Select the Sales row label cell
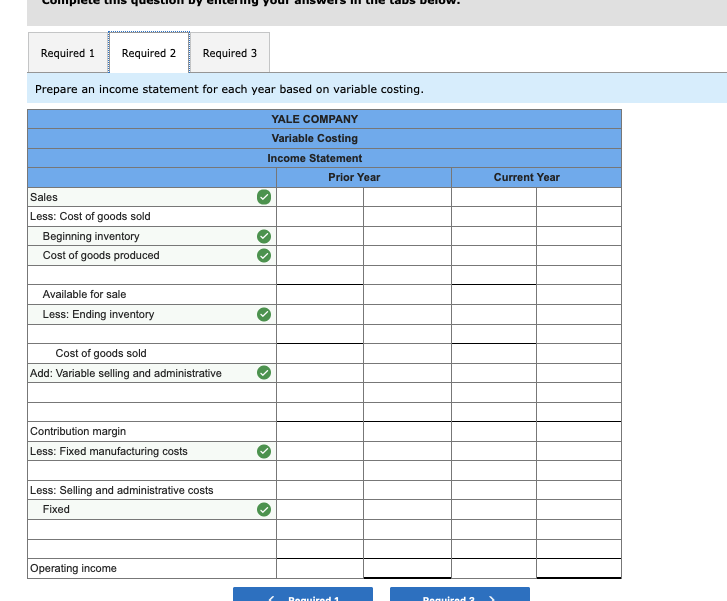The width and height of the screenshot is (727, 601). tap(152, 197)
